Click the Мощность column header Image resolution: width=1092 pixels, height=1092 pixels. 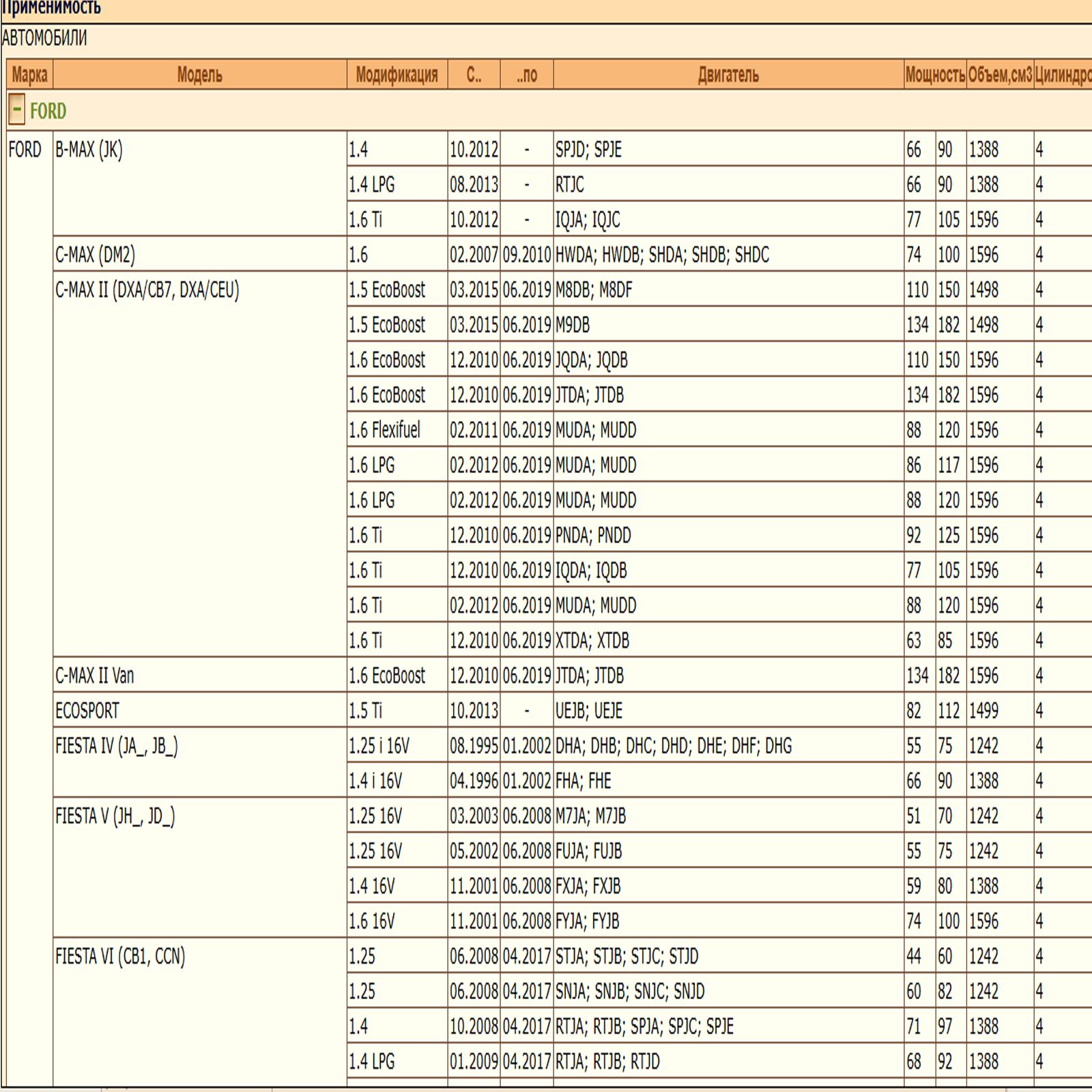[x=934, y=74]
